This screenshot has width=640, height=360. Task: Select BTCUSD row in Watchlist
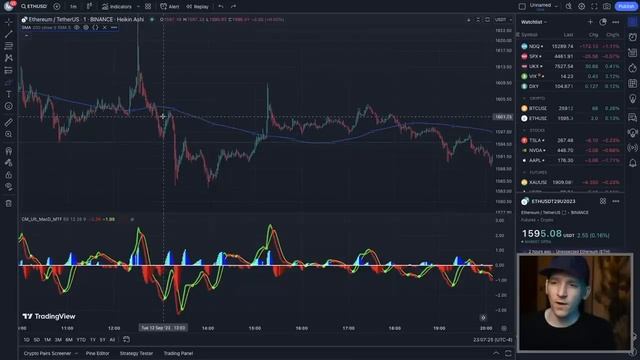tap(571, 108)
